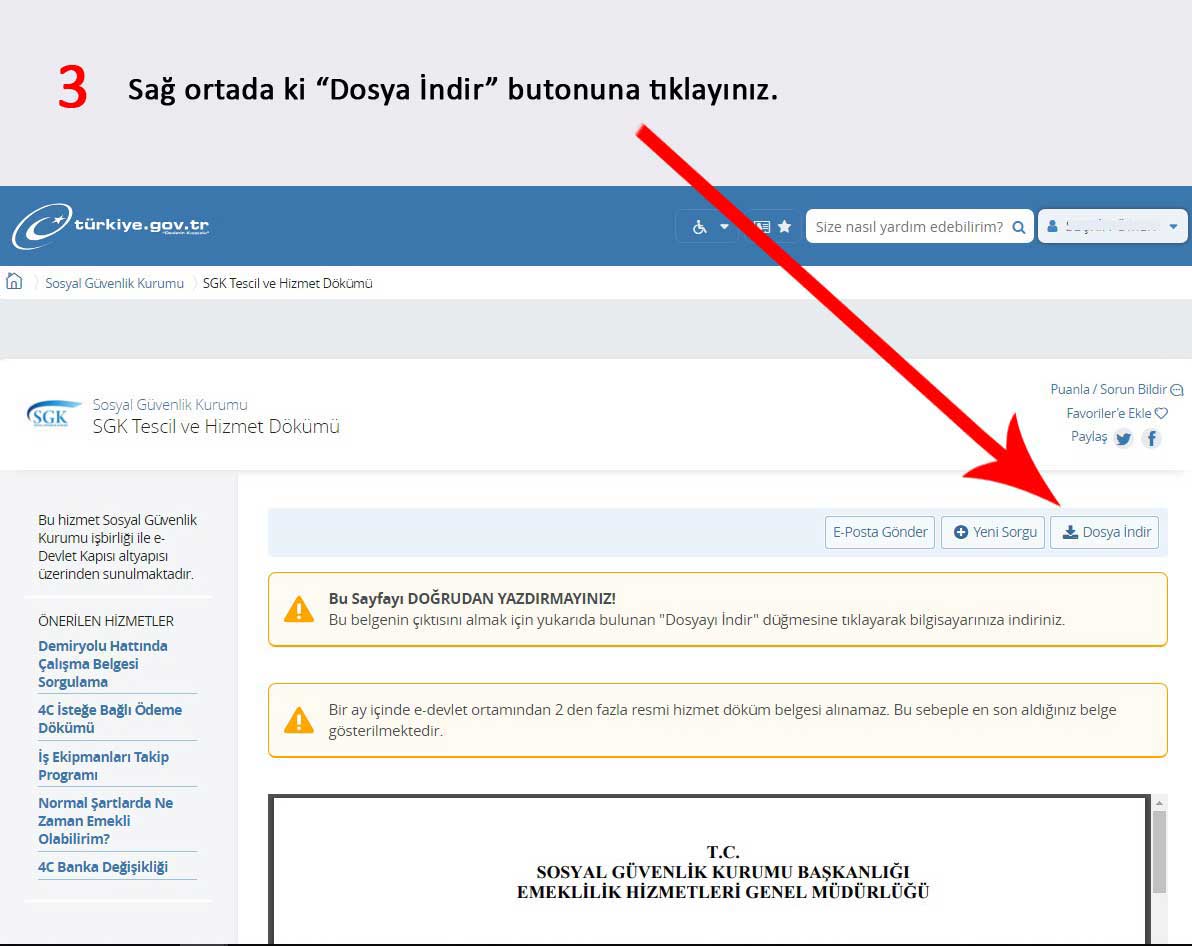This screenshot has width=1192, height=946.
Task: Click the SGK logo beside the page title
Action: pyautogui.click(x=53, y=414)
